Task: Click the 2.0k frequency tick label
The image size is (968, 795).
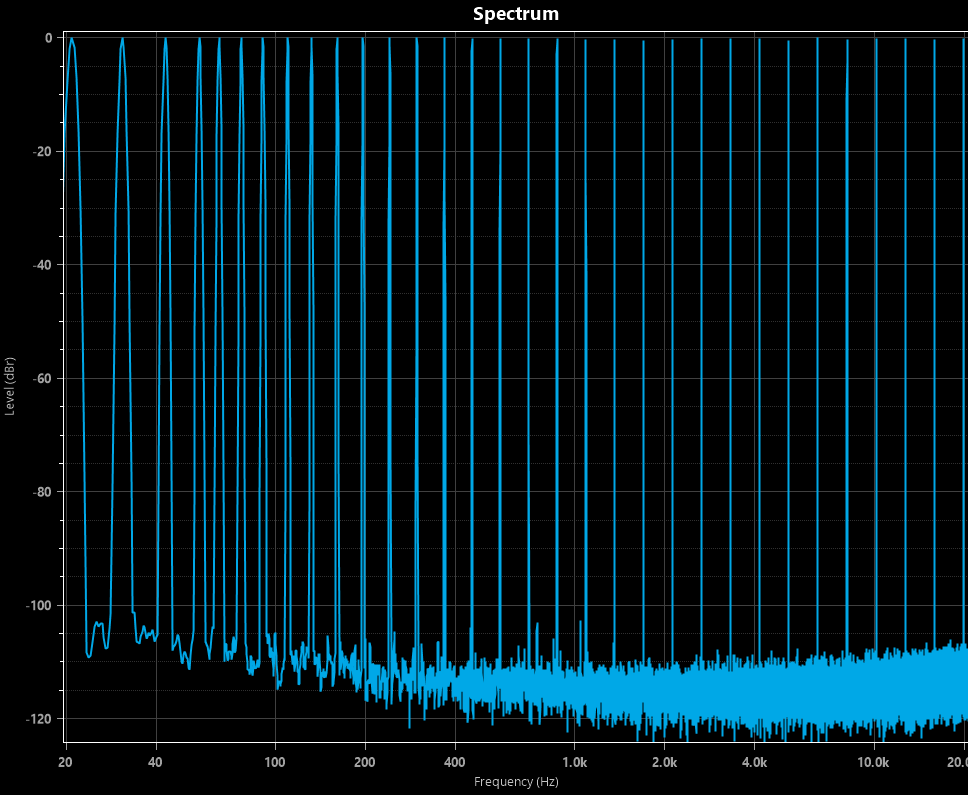Action: coord(665,762)
